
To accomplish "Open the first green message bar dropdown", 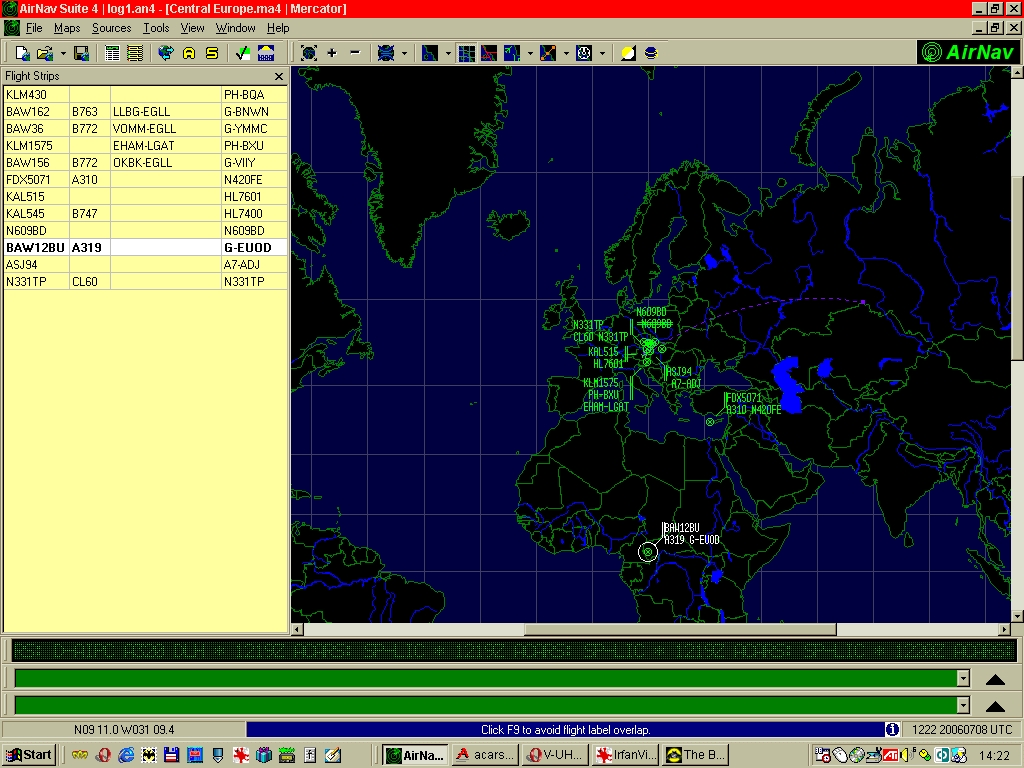I will coord(963,678).
